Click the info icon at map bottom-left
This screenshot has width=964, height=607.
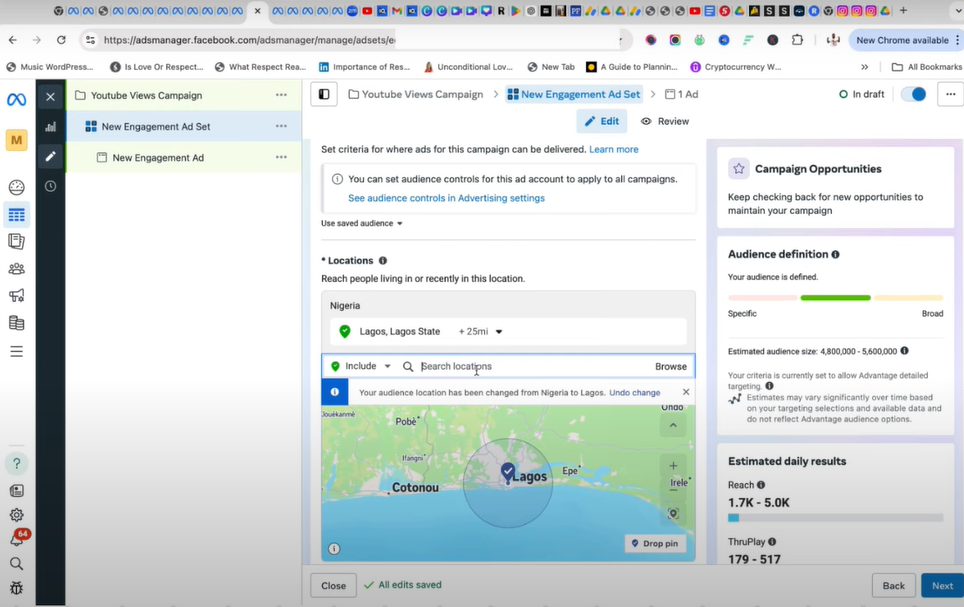(x=334, y=549)
